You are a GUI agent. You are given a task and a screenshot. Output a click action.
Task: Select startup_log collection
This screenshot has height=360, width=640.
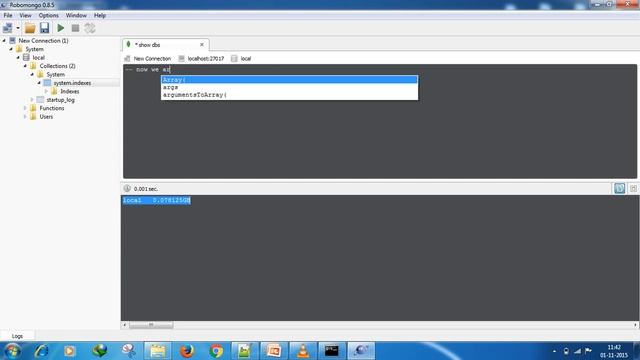pyautogui.click(x=60, y=100)
